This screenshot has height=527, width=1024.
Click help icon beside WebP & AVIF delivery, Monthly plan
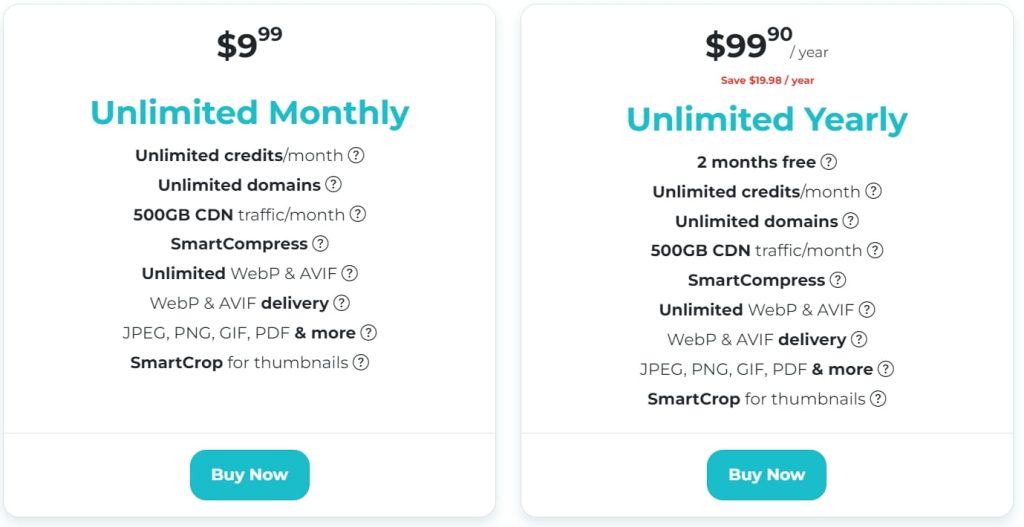pyautogui.click(x=341, y=303)
